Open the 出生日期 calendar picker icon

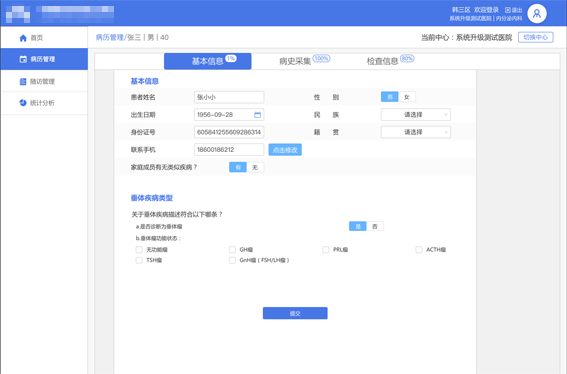257,115
